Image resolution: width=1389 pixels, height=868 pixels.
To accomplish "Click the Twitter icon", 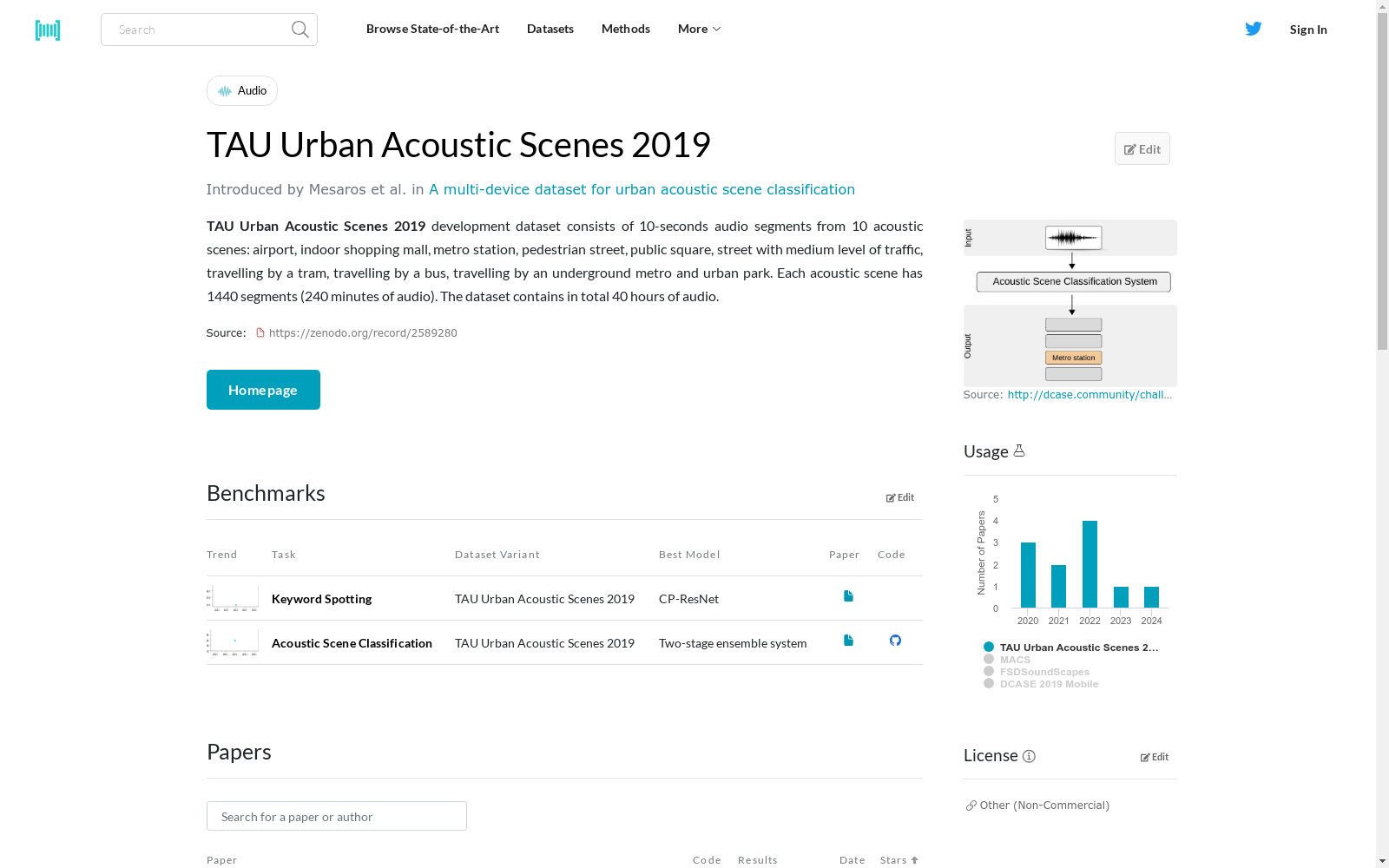I will pos(1253,29).
